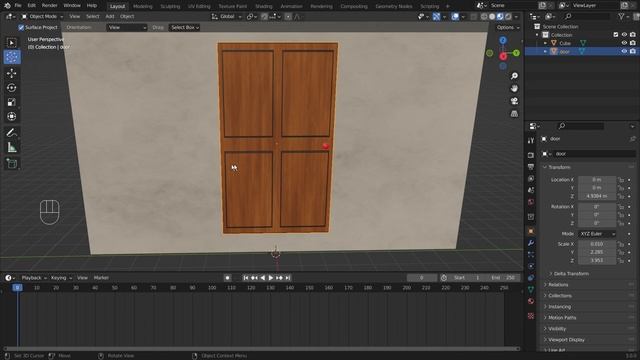Open the Object Data green triangle tab

point(531,289)
